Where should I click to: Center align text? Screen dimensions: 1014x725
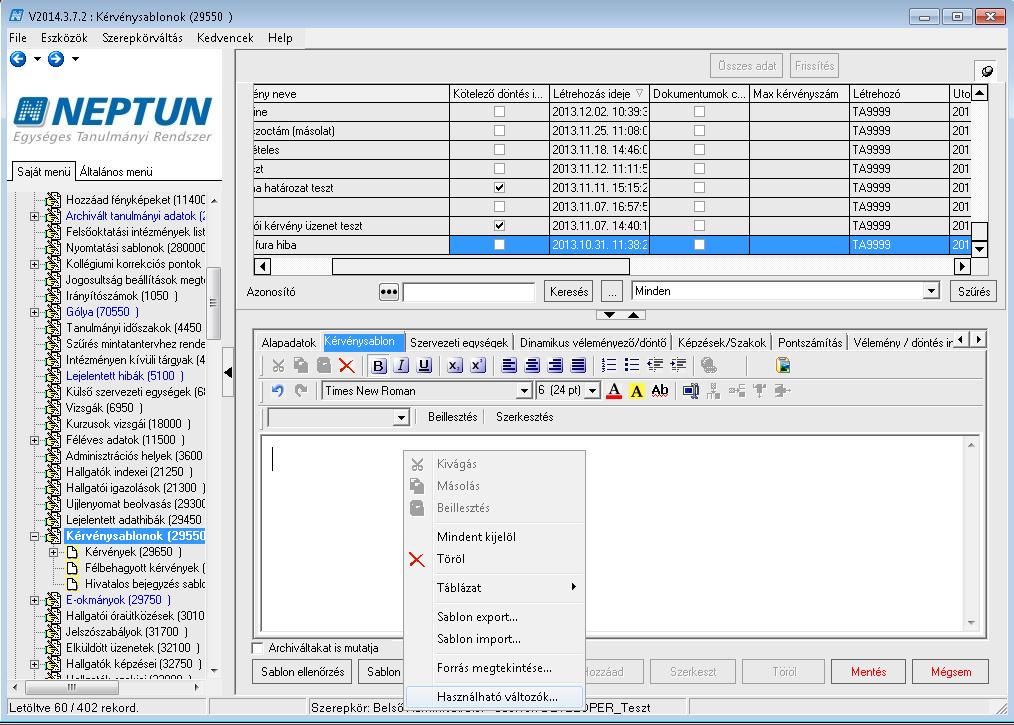point(532,365)
